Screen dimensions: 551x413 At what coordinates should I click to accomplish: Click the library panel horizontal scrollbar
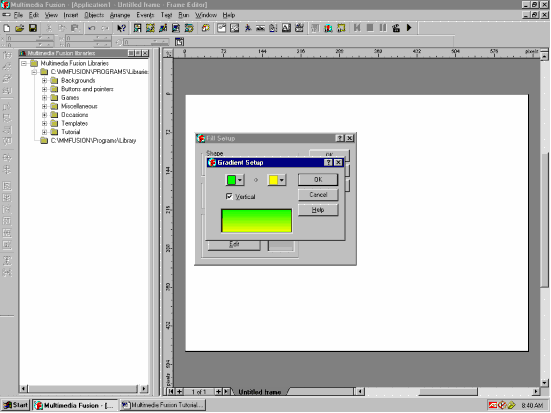83,389
